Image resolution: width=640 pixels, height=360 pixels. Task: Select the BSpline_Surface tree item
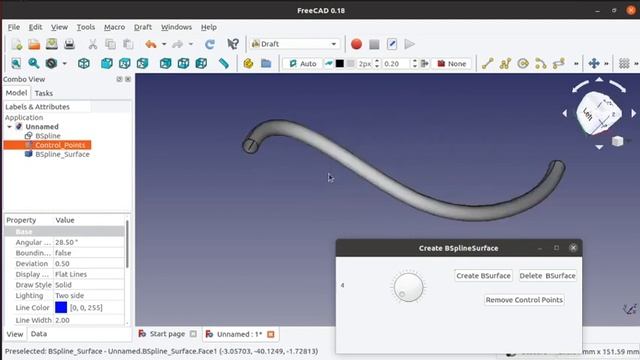tap(62, 154)
